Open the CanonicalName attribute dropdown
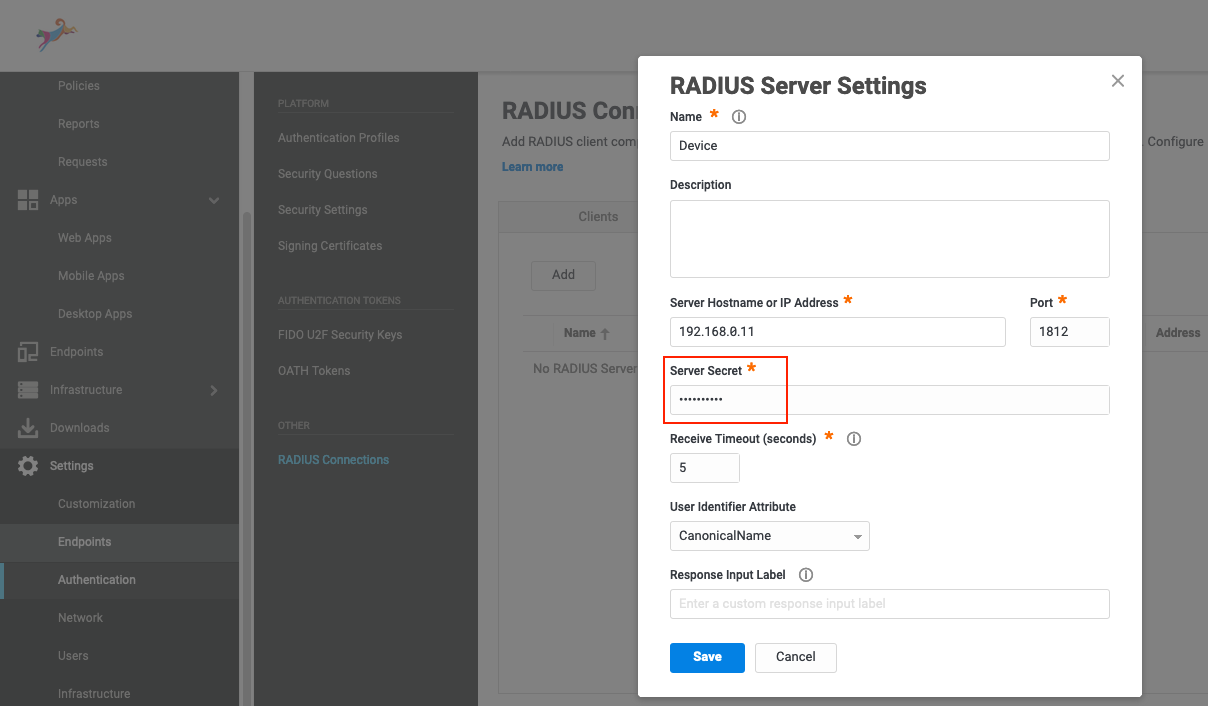 click(x=769, y=536)
